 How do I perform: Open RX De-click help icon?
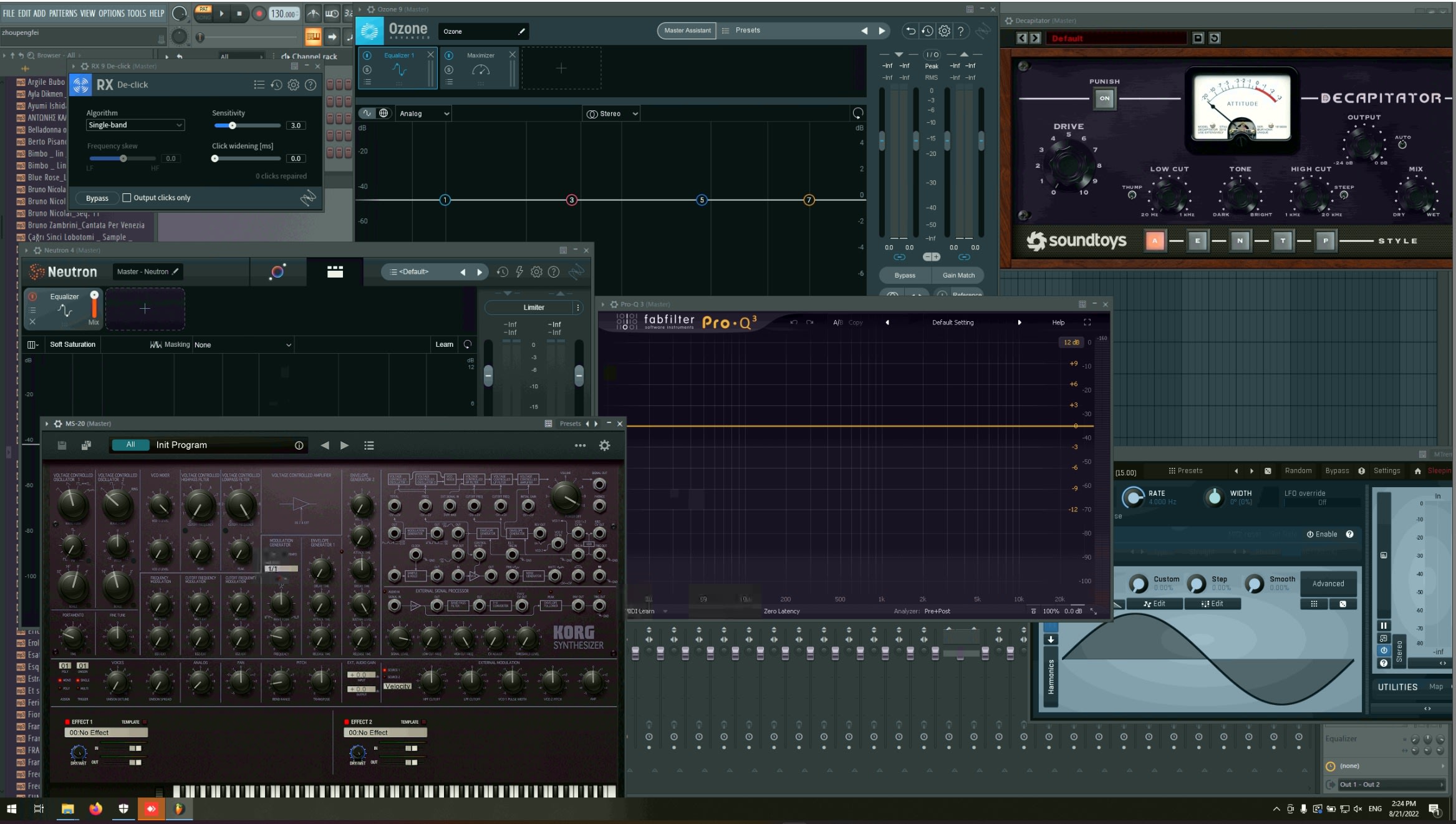click(311, 85)
